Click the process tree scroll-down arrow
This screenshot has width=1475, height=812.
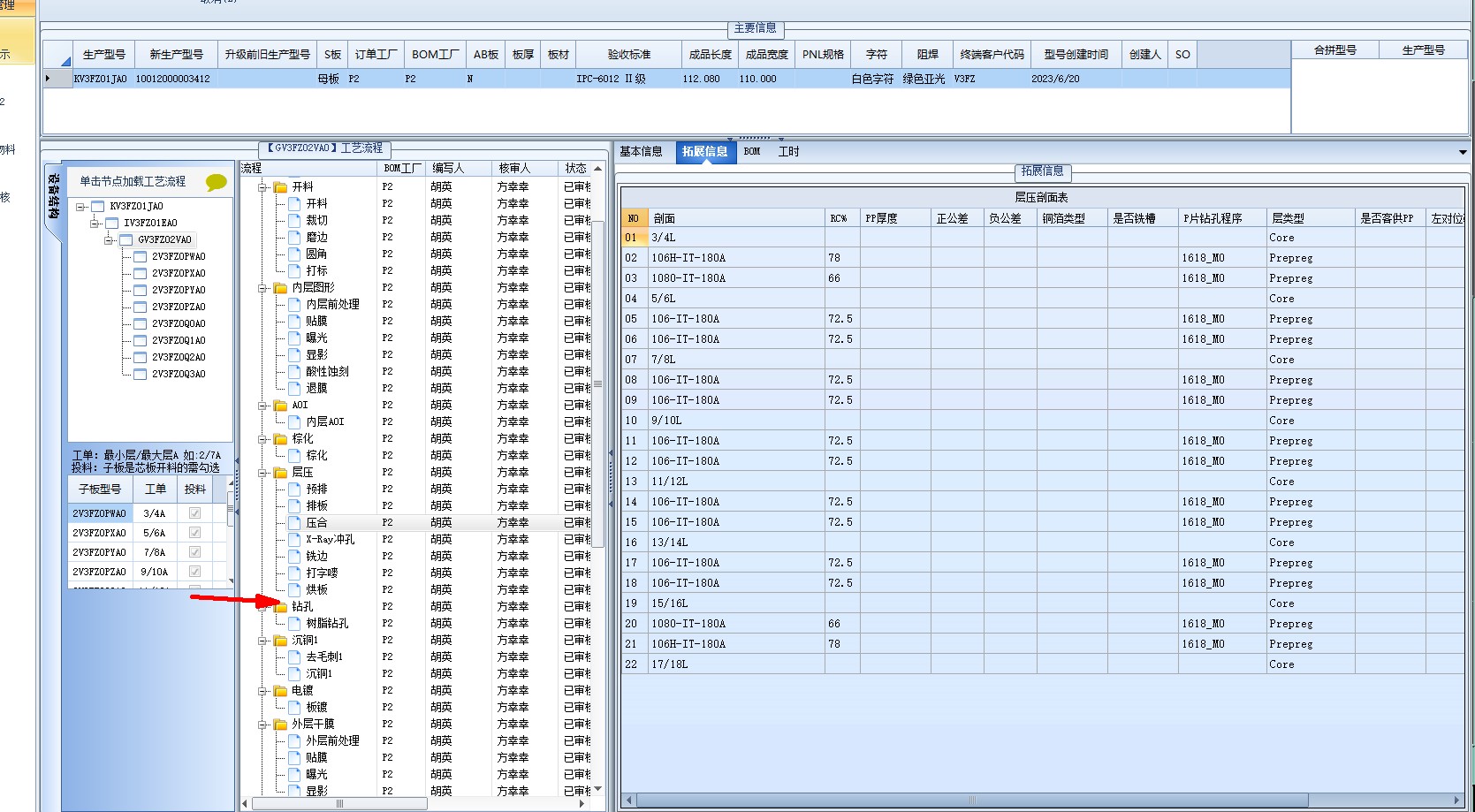point(597,789)
